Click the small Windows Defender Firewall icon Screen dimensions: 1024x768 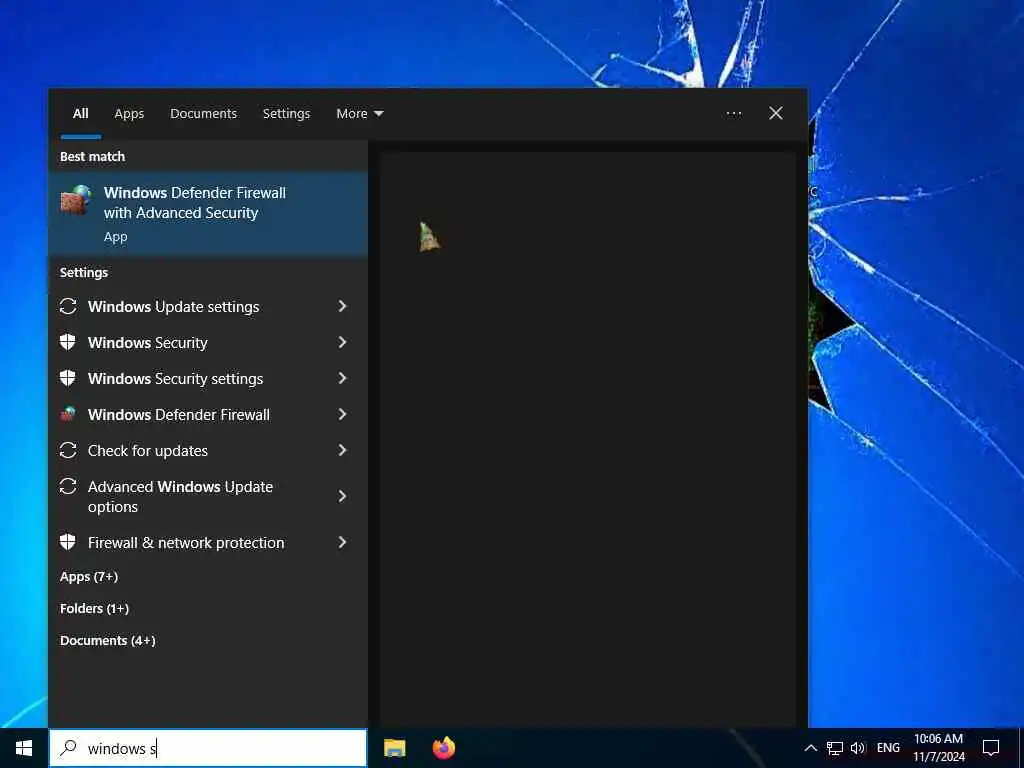click(x=68, y=414)
